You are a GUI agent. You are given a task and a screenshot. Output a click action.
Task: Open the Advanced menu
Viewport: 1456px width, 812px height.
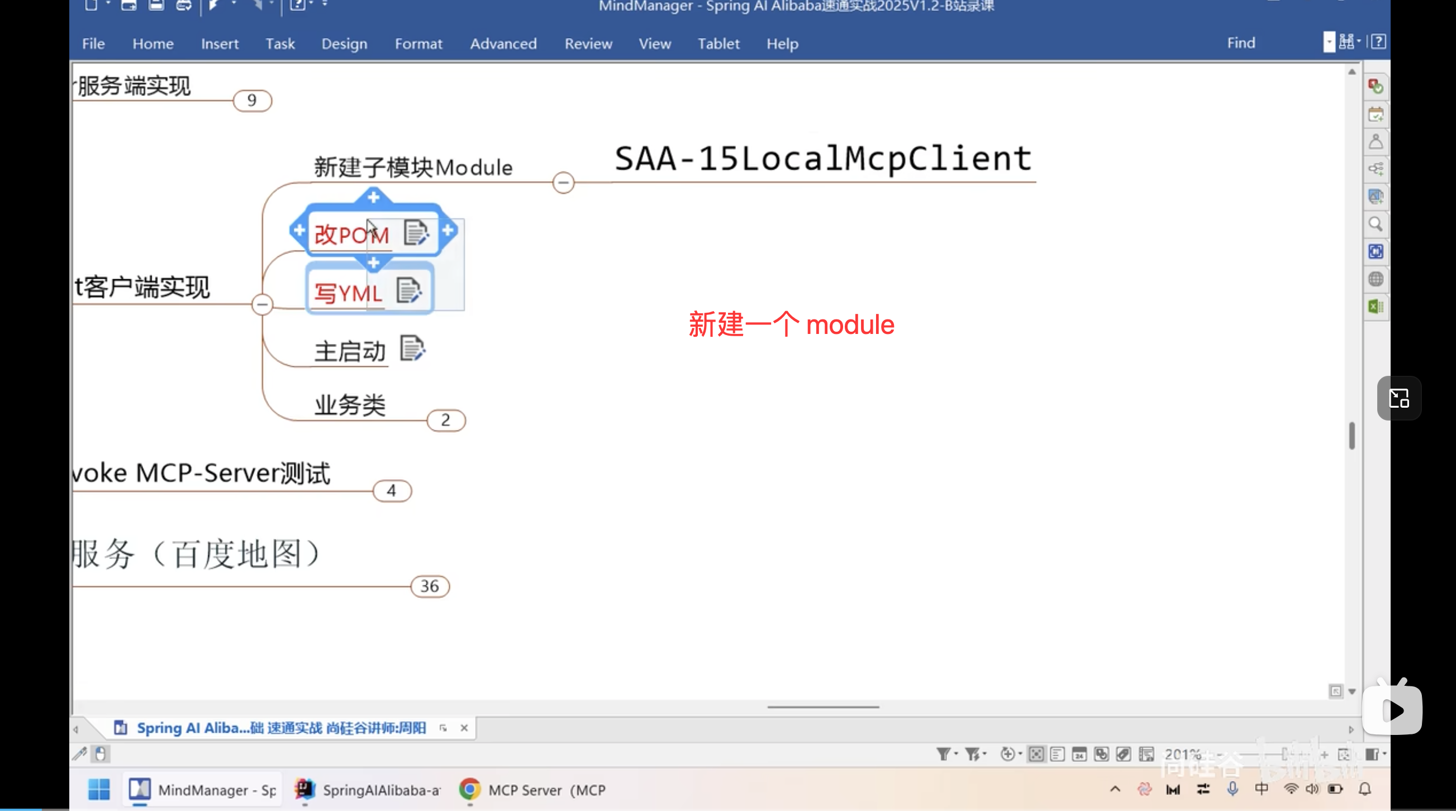[x=503, y=44]
